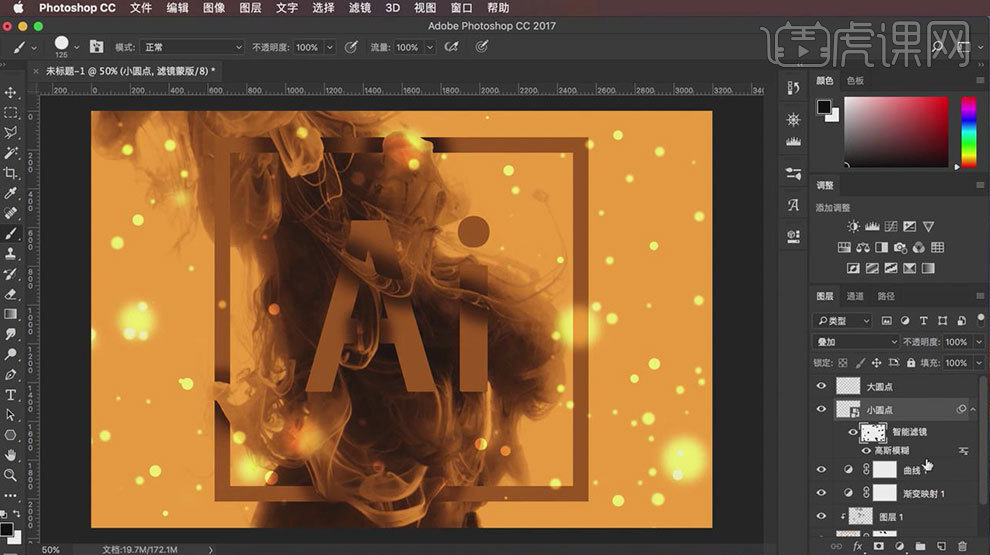Viewport: 990px width, 555px height.
Task: Switch to the 通道 tab
Action: click(855, 296)
